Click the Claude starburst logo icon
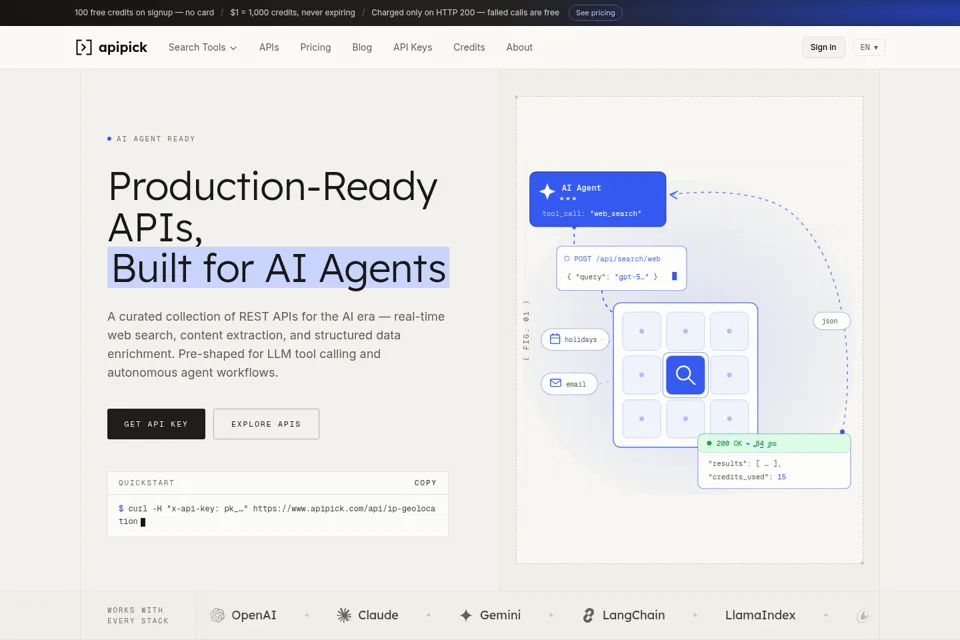Image resolution: width=960 pixels, height=640 pixels. 344,615
